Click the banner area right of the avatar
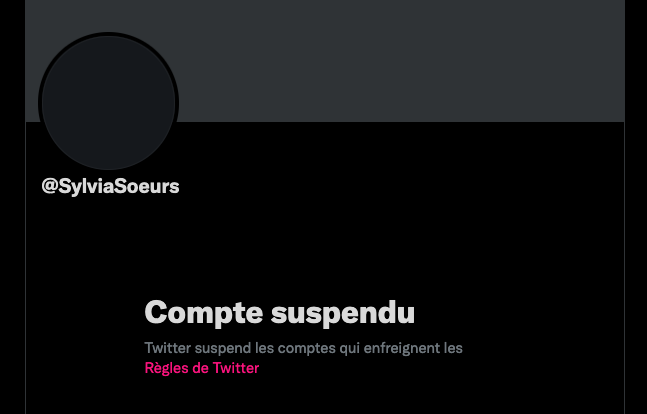Screen dimensions: 647x414 coord(400,61)
